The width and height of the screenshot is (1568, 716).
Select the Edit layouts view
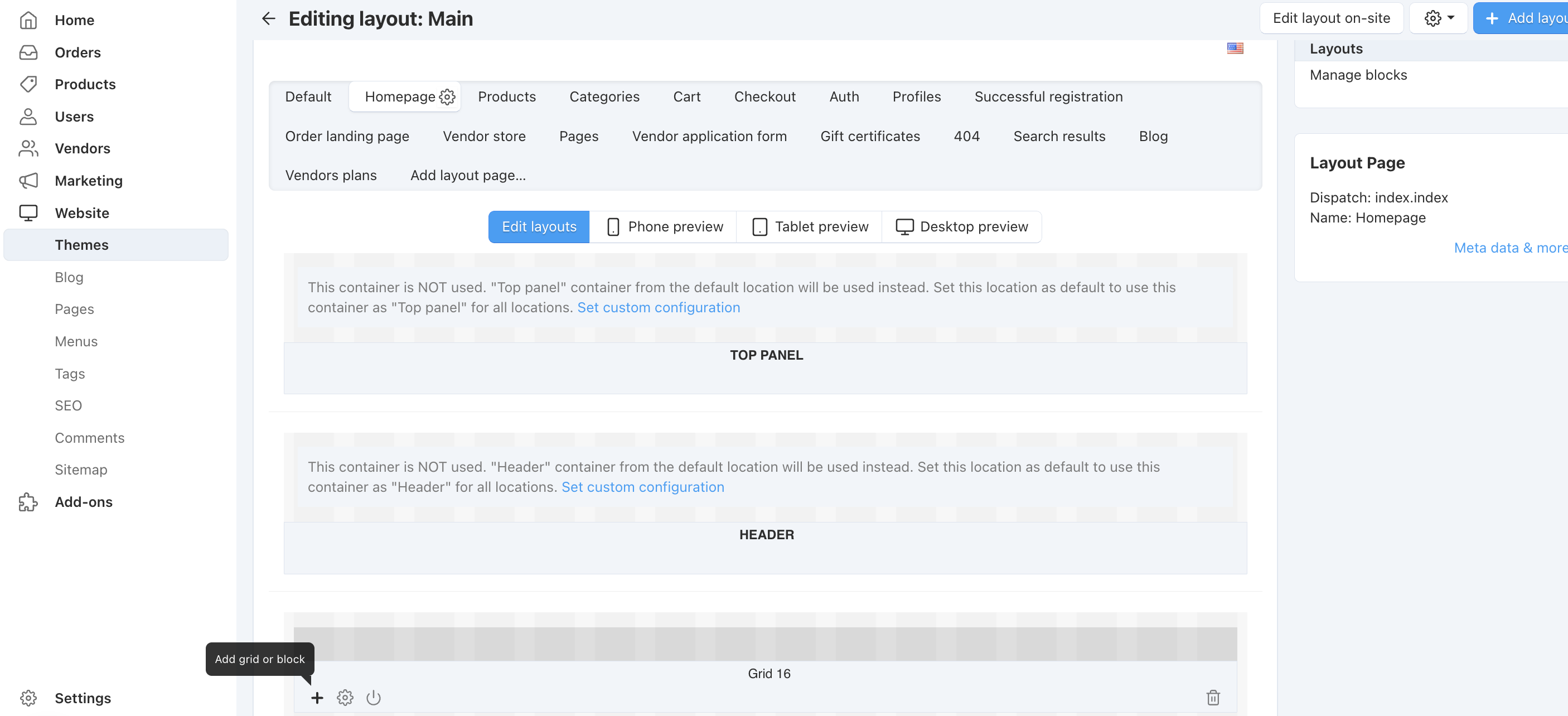(x=539, y=226)
